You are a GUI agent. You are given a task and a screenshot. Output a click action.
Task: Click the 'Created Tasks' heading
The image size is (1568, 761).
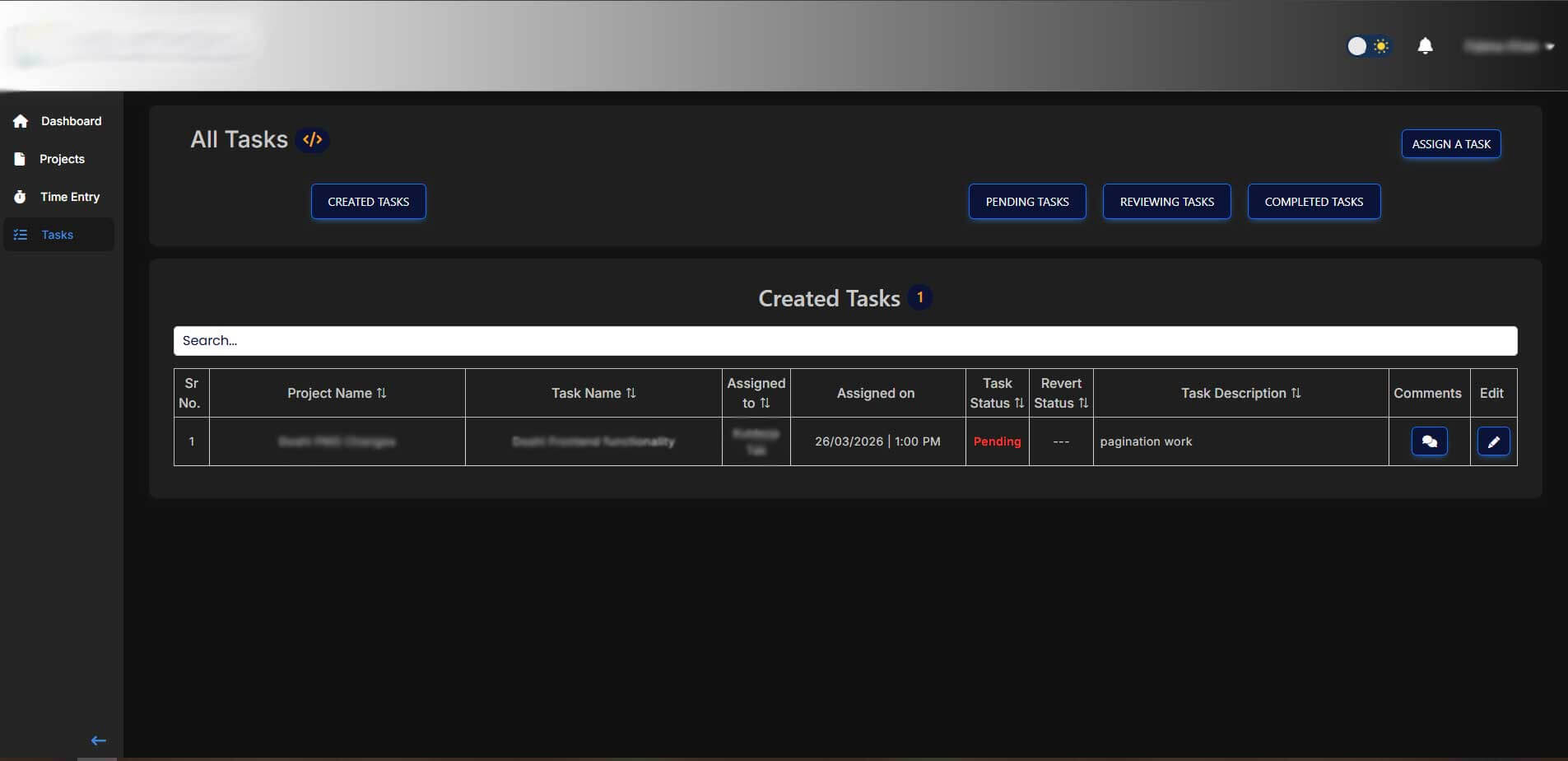[x=829, y=298]
